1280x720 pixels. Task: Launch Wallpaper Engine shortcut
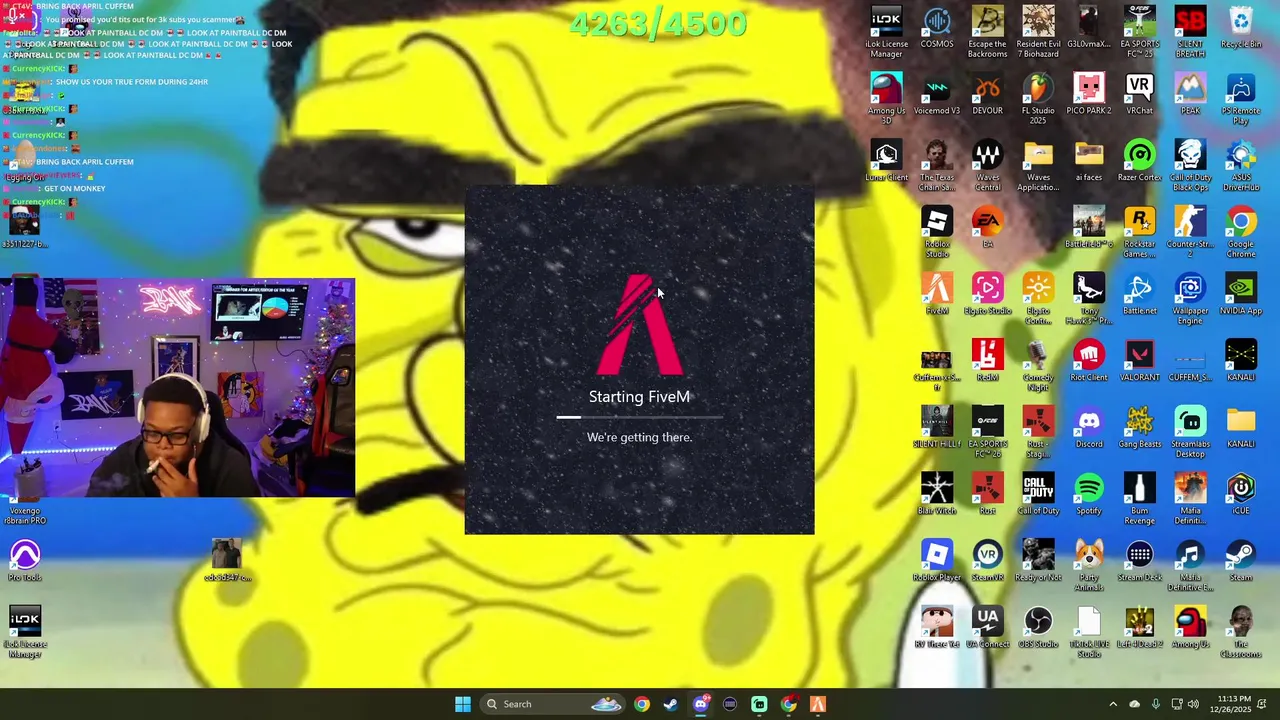tap(1190, 300)
